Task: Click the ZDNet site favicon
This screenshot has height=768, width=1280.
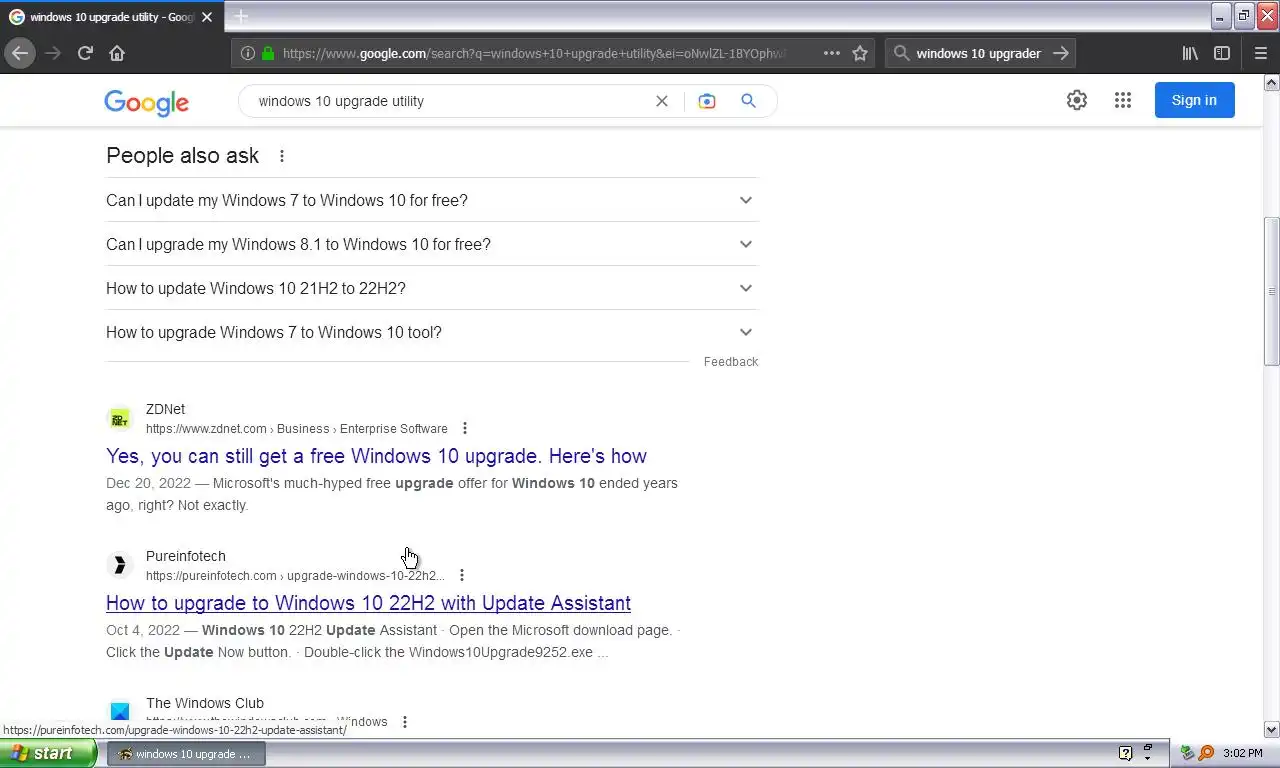Action: [120, 418]
